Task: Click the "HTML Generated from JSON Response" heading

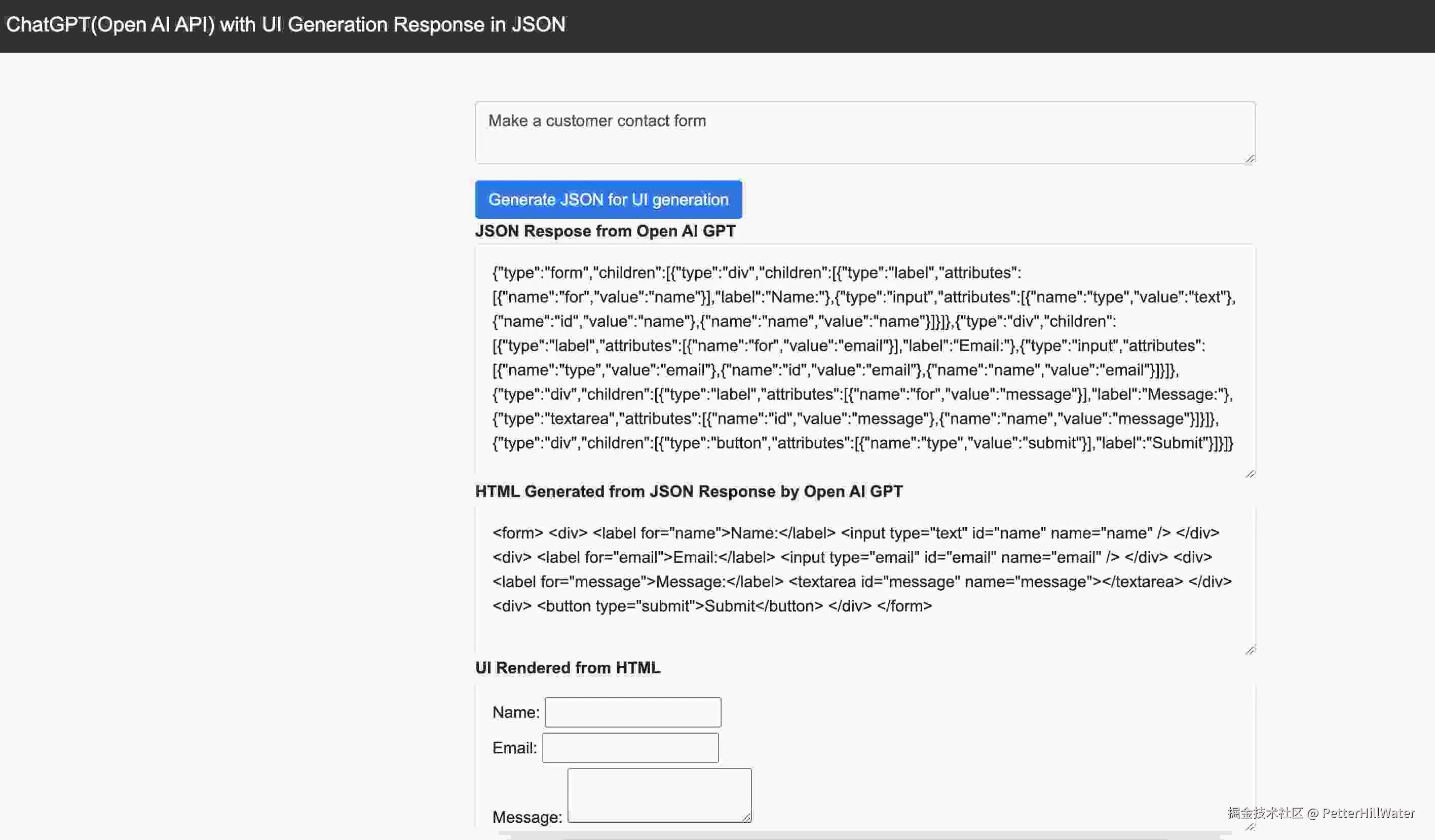Action: point(689,491)
